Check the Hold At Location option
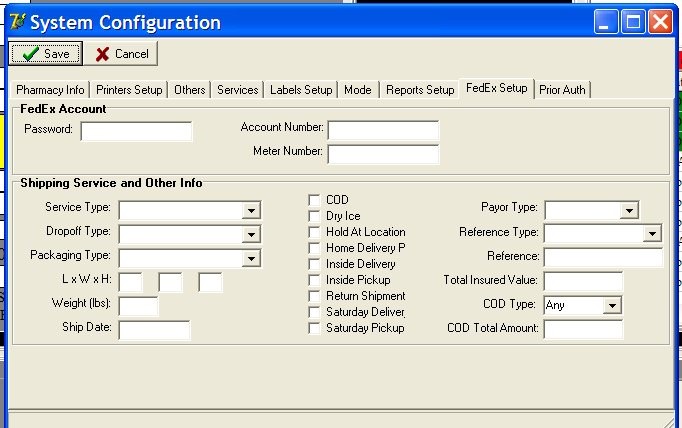Viewport: 682px width, 428px height. (315, 232)
